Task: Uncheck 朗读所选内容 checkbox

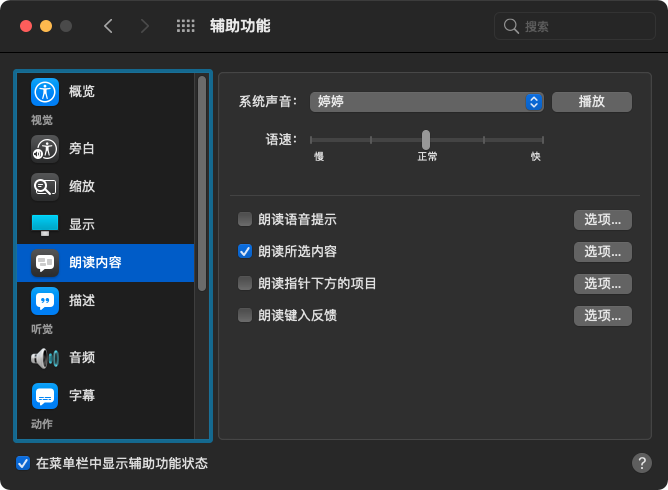Action: 245,251
